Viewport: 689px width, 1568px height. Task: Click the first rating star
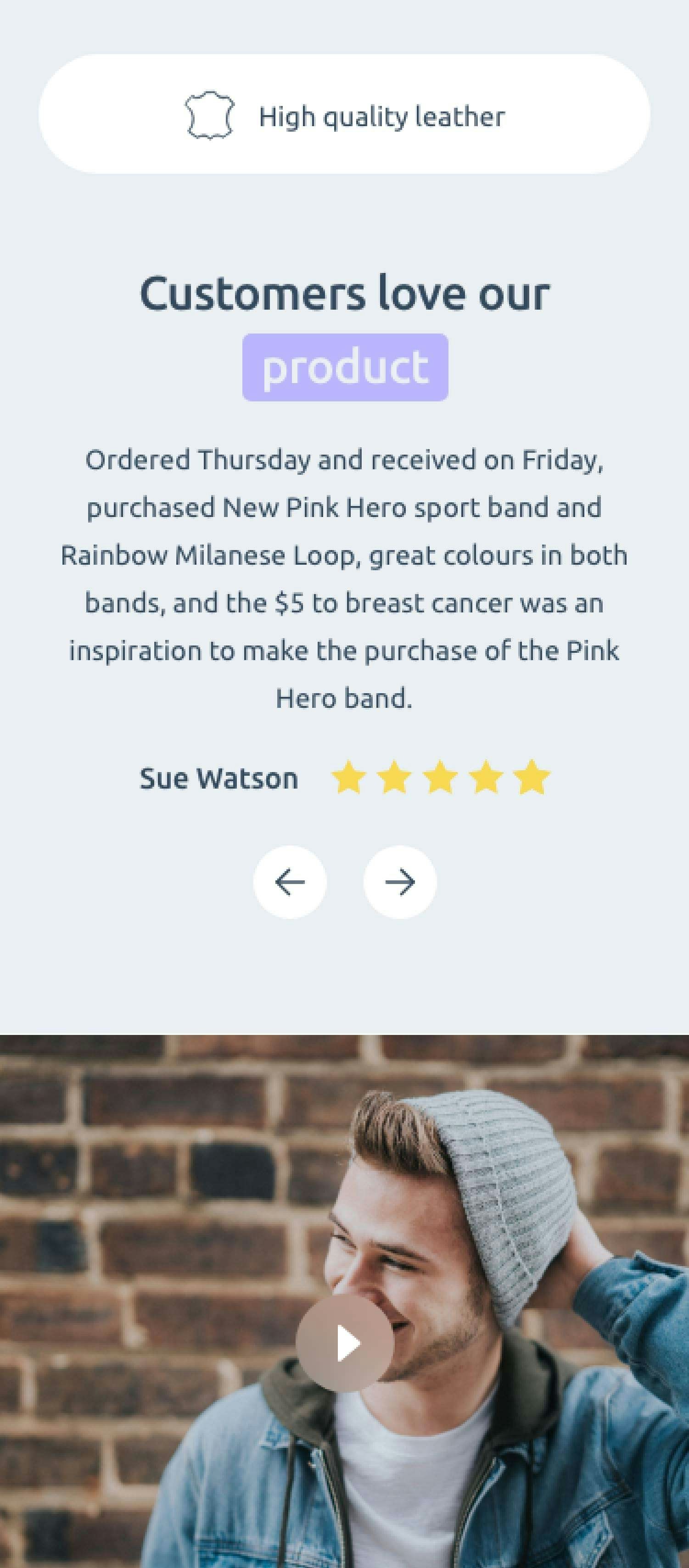(348, 777)
